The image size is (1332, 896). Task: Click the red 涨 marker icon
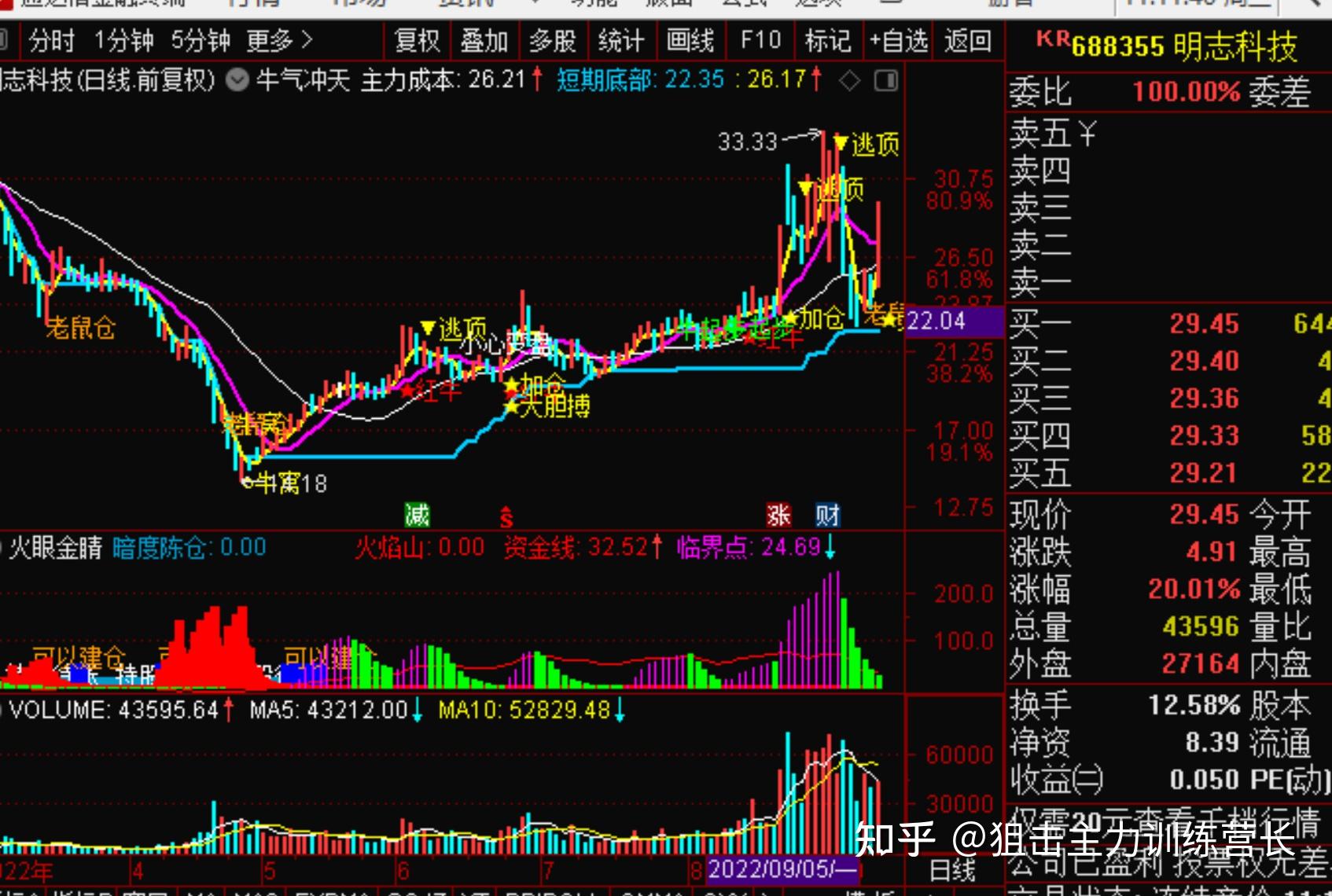[778, 516]
